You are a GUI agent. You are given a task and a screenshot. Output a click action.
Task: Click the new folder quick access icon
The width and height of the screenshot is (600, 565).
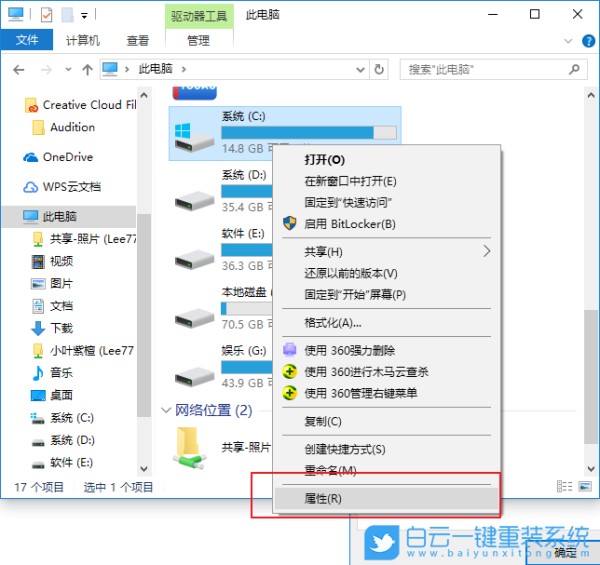click(67, 15)
